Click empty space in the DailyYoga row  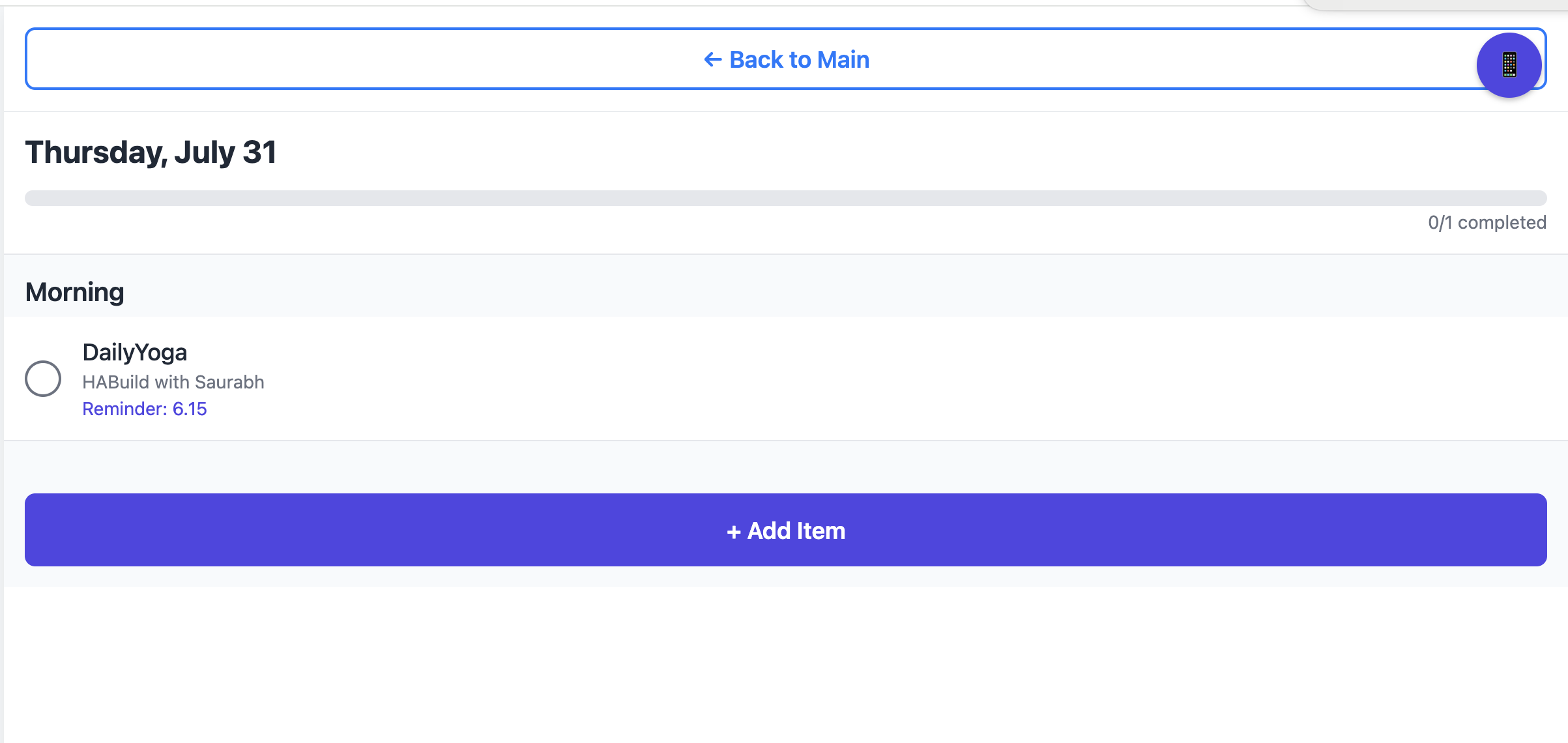coord(847,379)
